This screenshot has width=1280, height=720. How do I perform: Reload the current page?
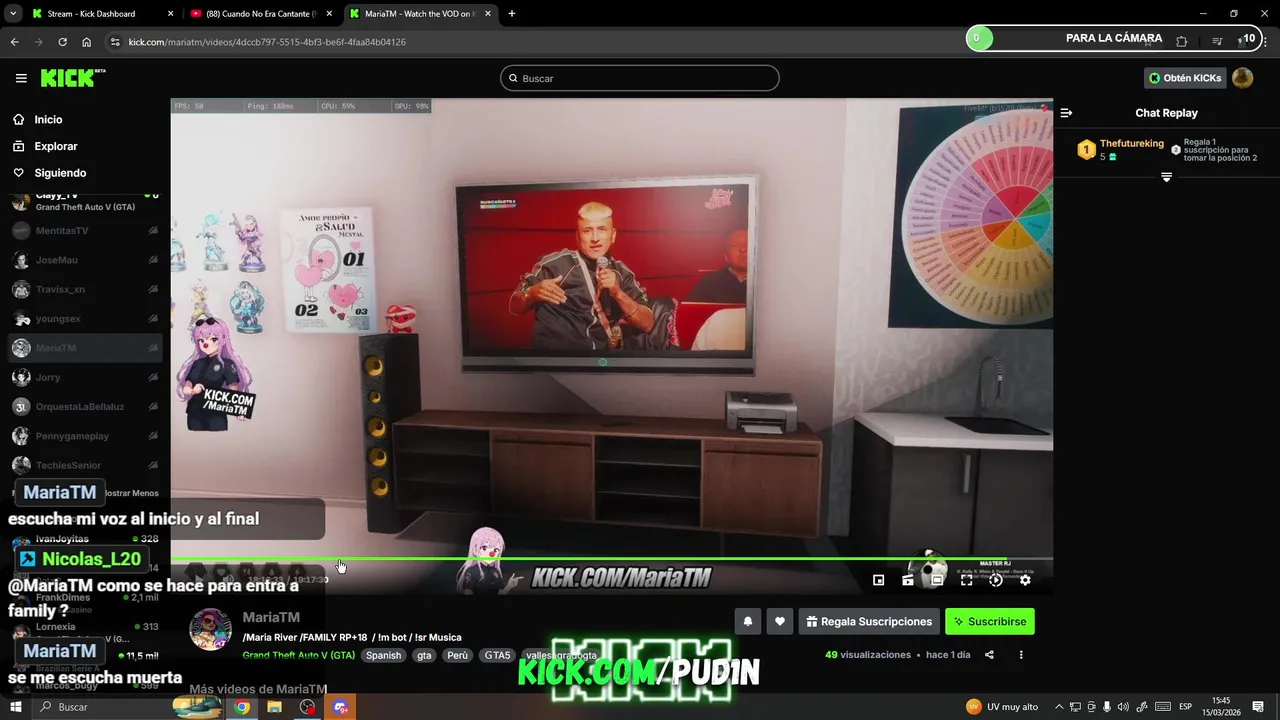62,42
